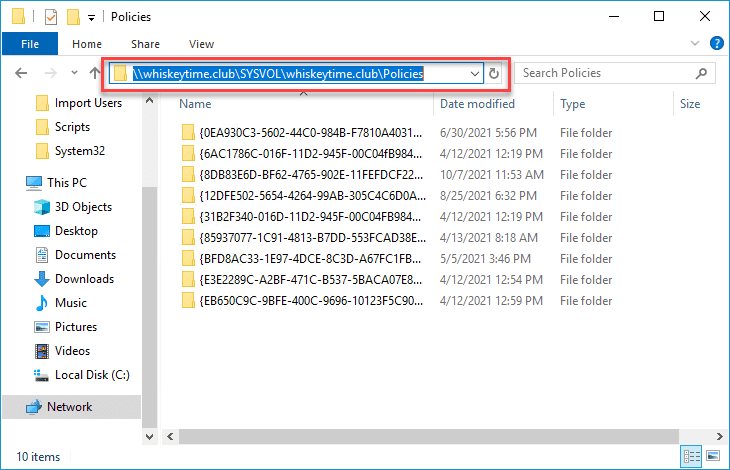This screenshot has height=470, width=730.
Task: Switch to the Share ribbon tab
Action: [145, 44]
